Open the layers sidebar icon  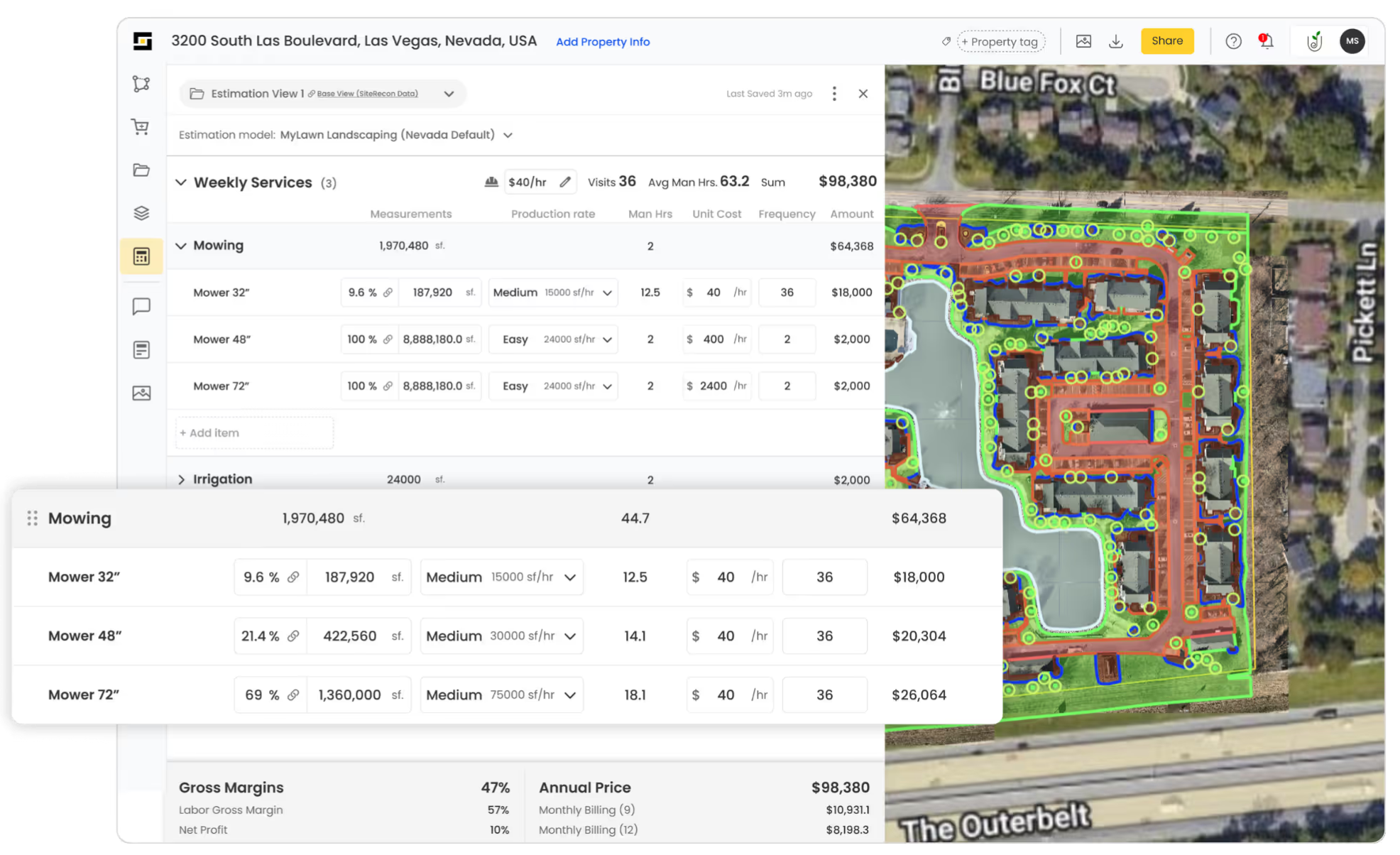141,213
